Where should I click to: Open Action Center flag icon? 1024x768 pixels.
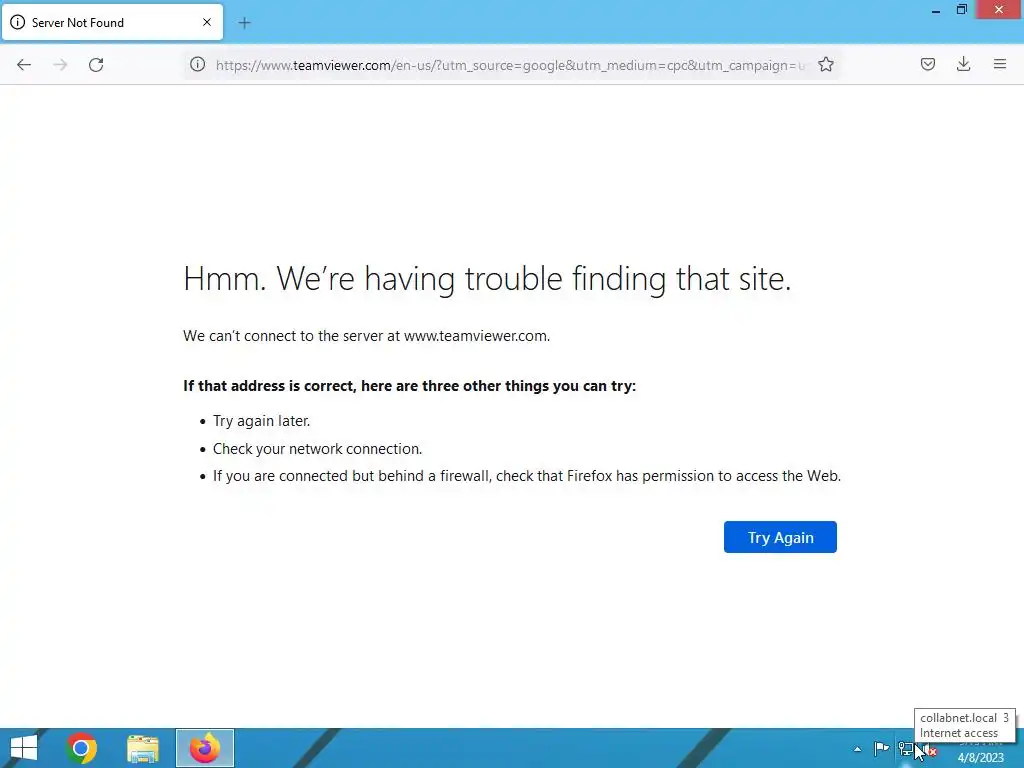point(881,748)
